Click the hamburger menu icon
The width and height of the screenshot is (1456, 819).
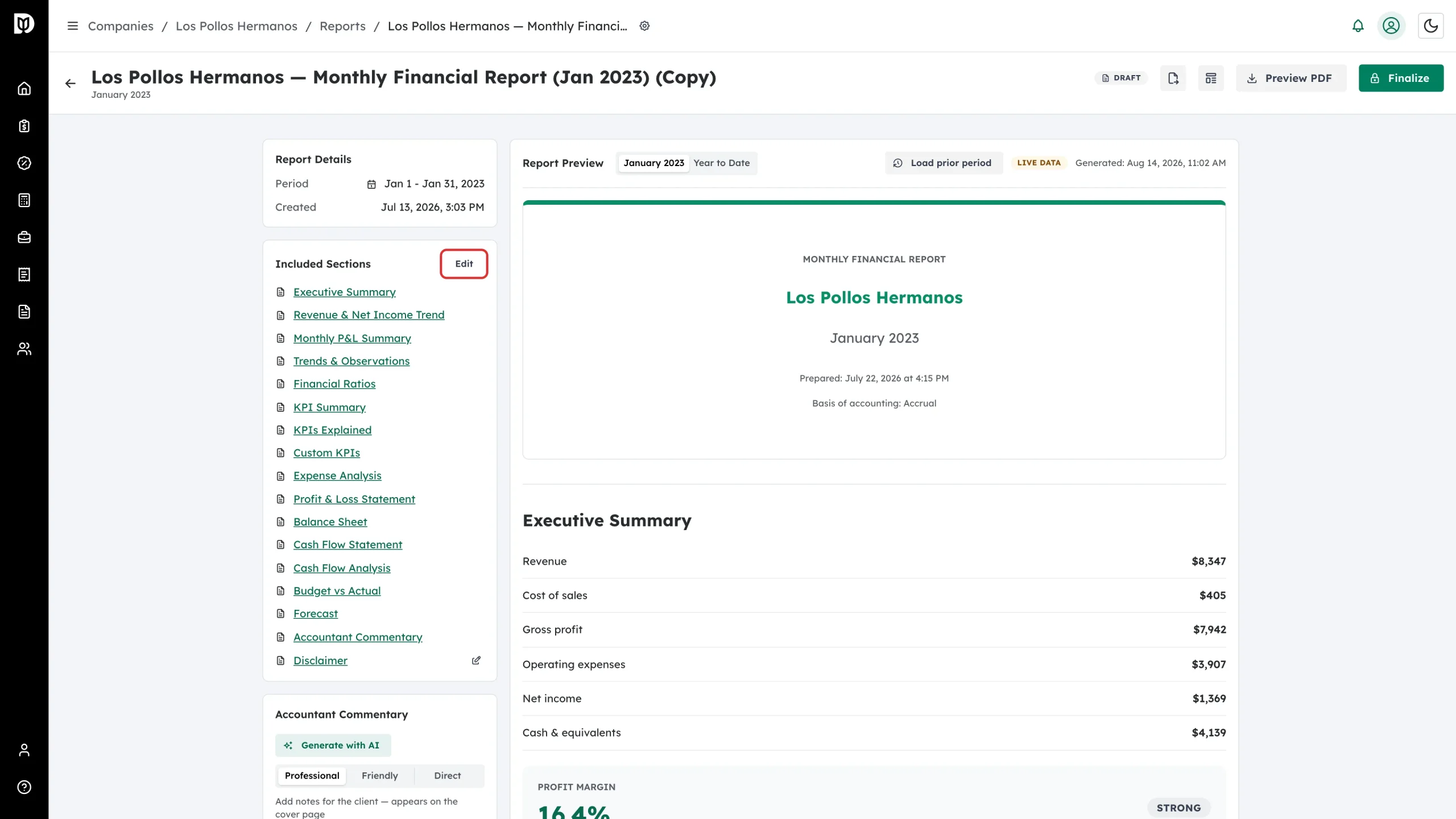pos(73,26)
